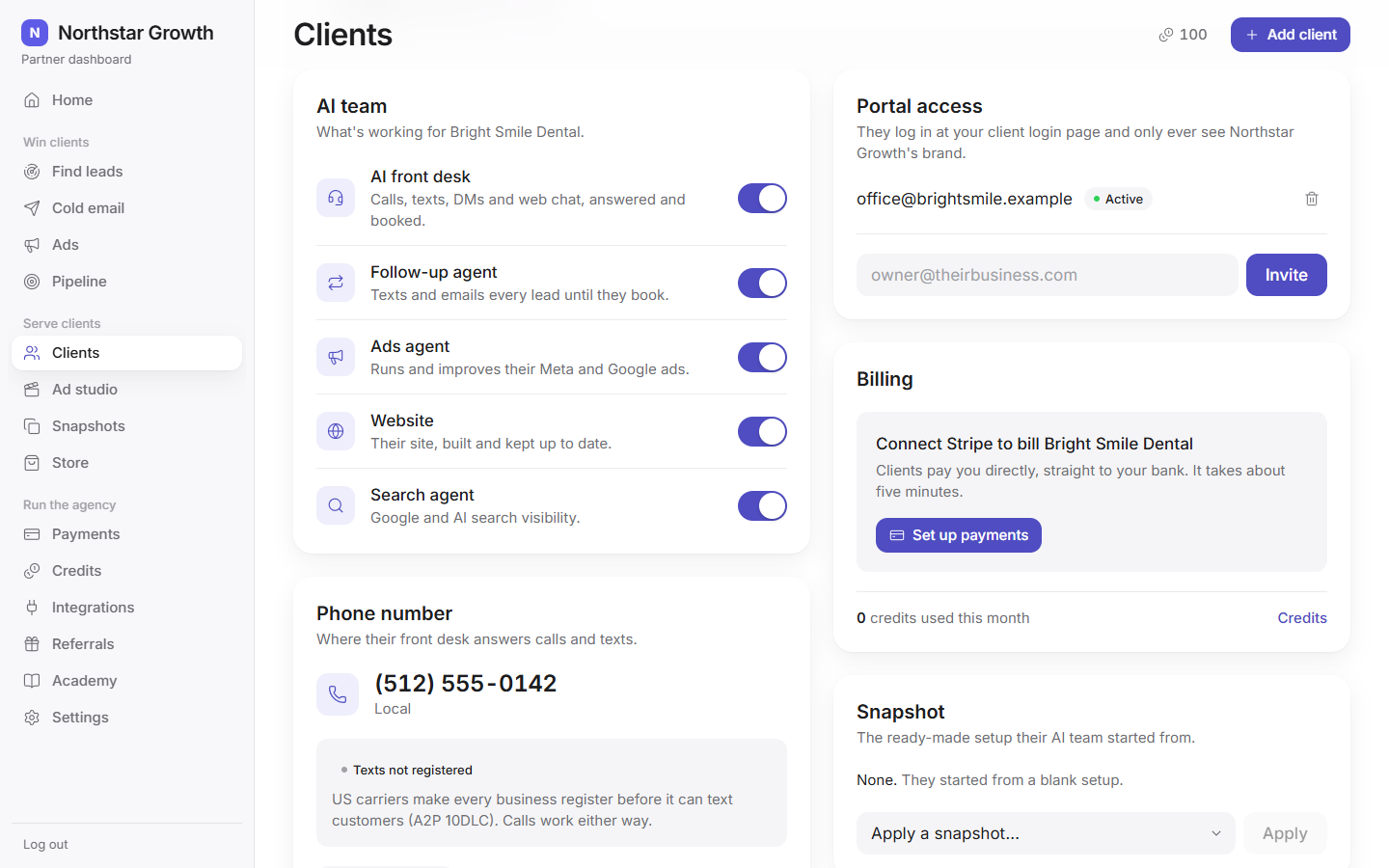Select the Clients sidebar item

[126, 353]
